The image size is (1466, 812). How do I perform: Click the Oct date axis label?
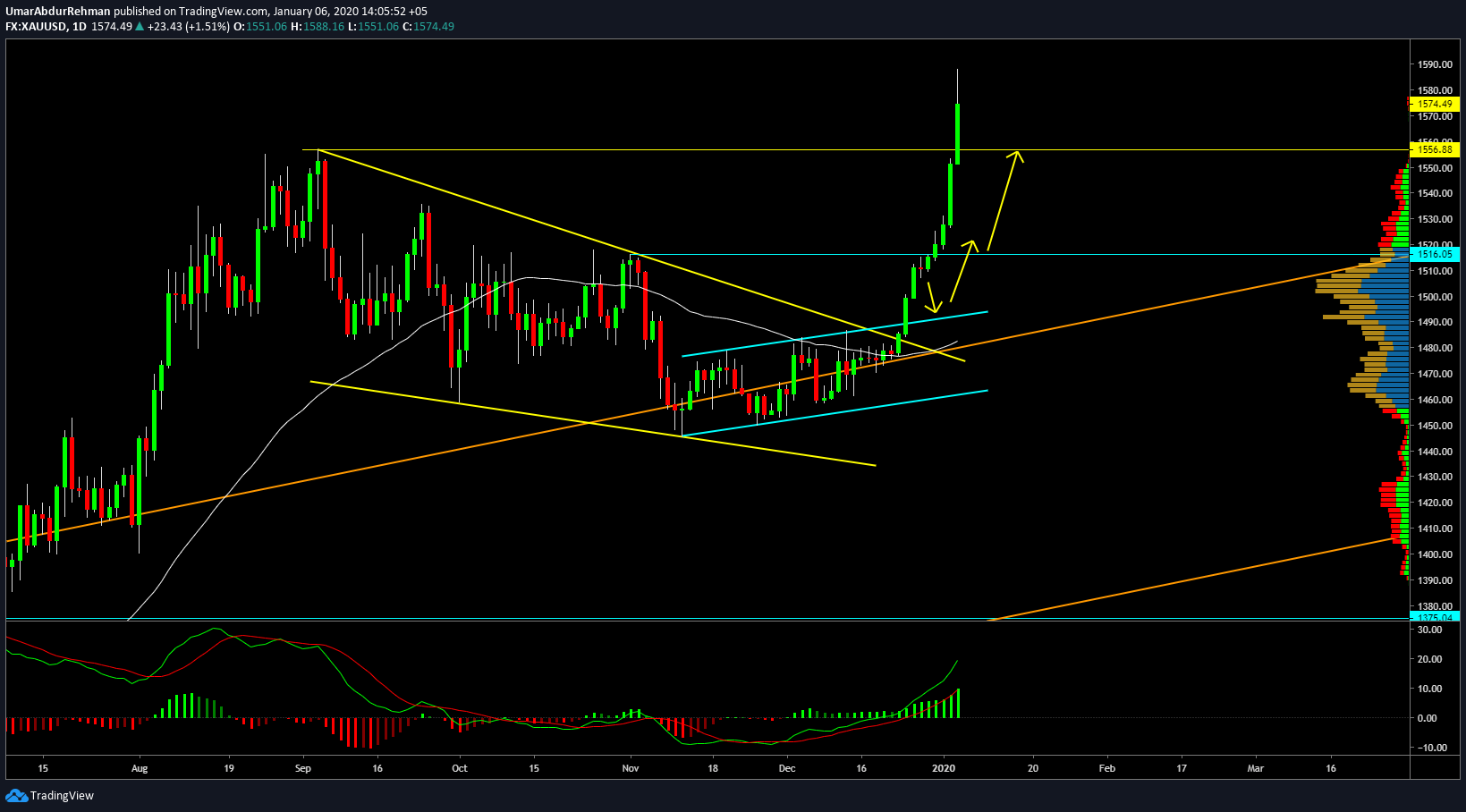click(460, 768)
